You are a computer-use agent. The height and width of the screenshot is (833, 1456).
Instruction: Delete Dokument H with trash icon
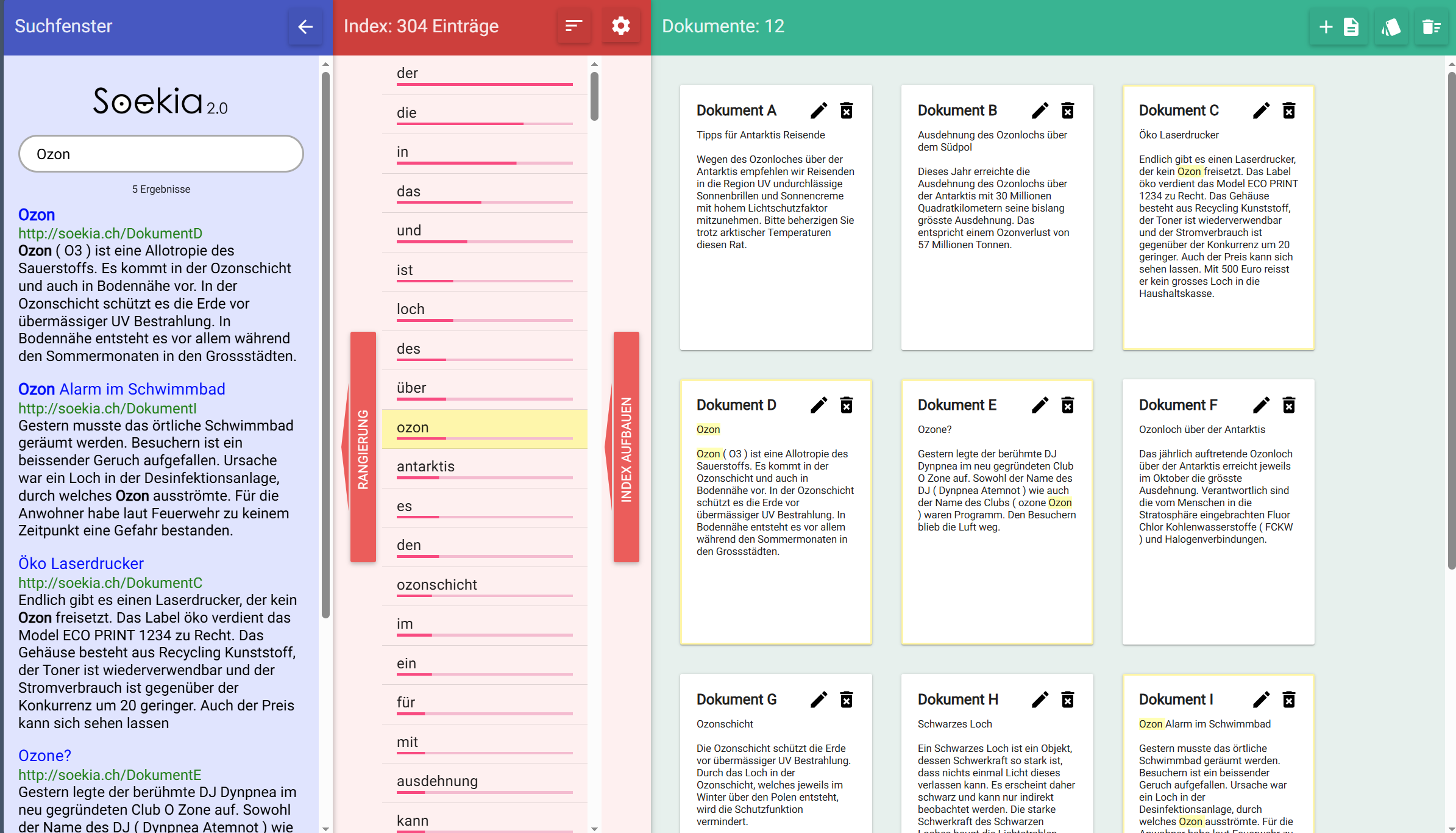click(1067, 699)
